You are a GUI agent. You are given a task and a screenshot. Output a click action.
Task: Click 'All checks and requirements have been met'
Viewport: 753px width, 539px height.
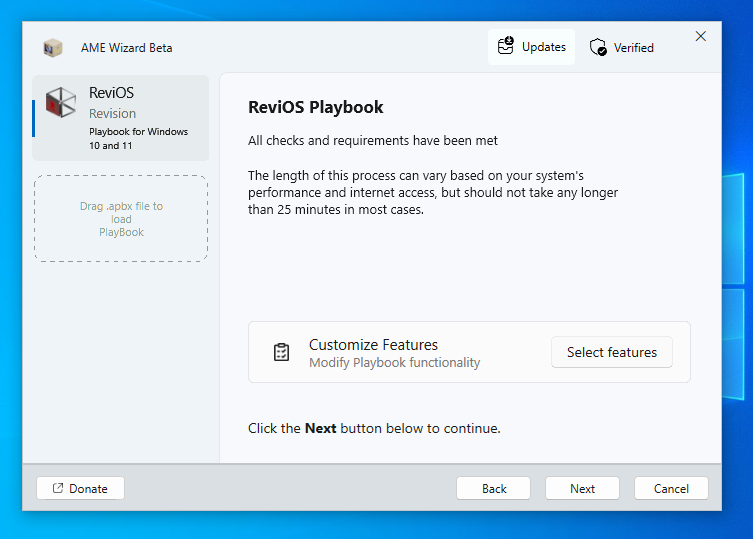point(373,140)
